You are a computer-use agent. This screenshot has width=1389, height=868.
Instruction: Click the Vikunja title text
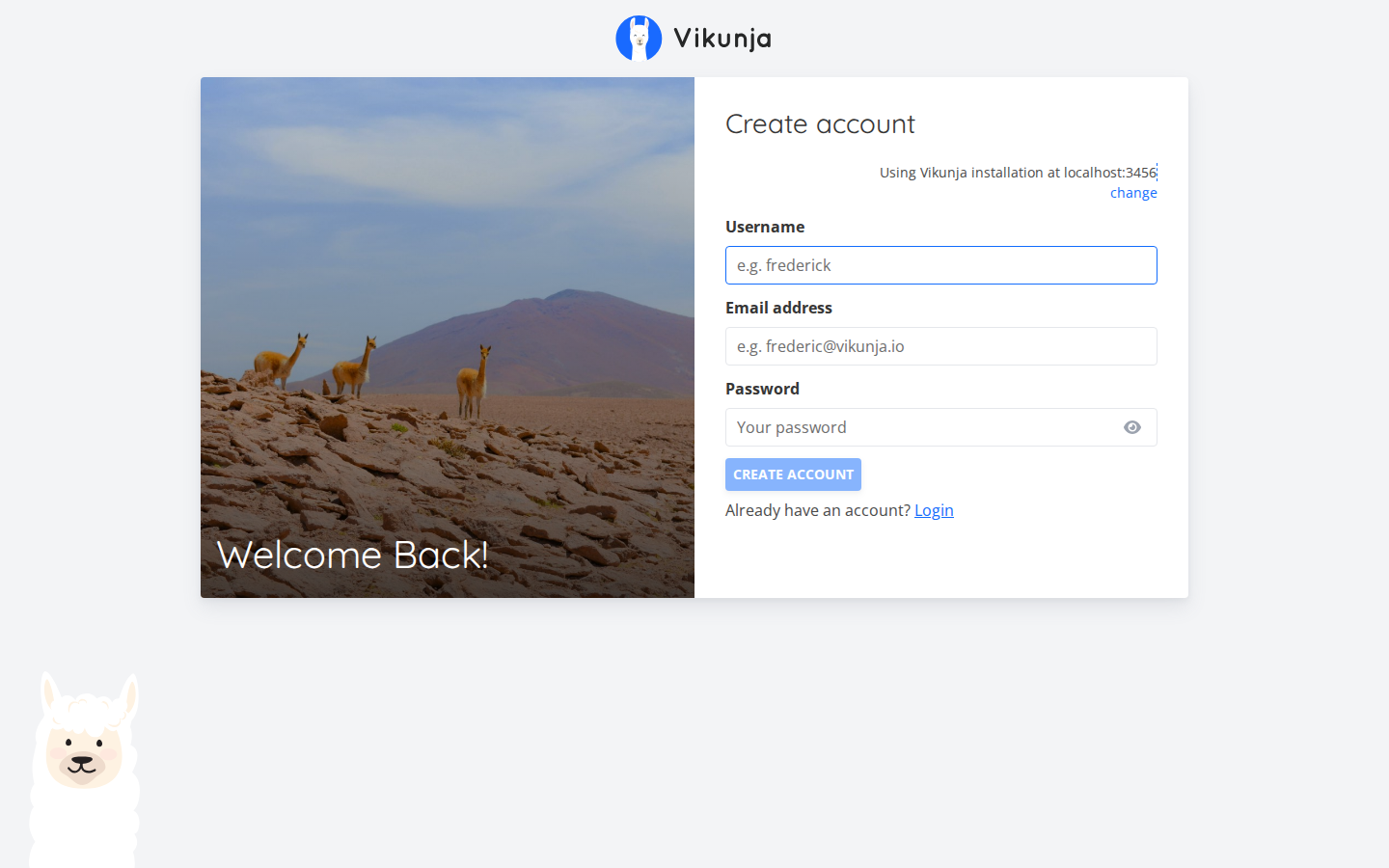[x=722, y=39]
